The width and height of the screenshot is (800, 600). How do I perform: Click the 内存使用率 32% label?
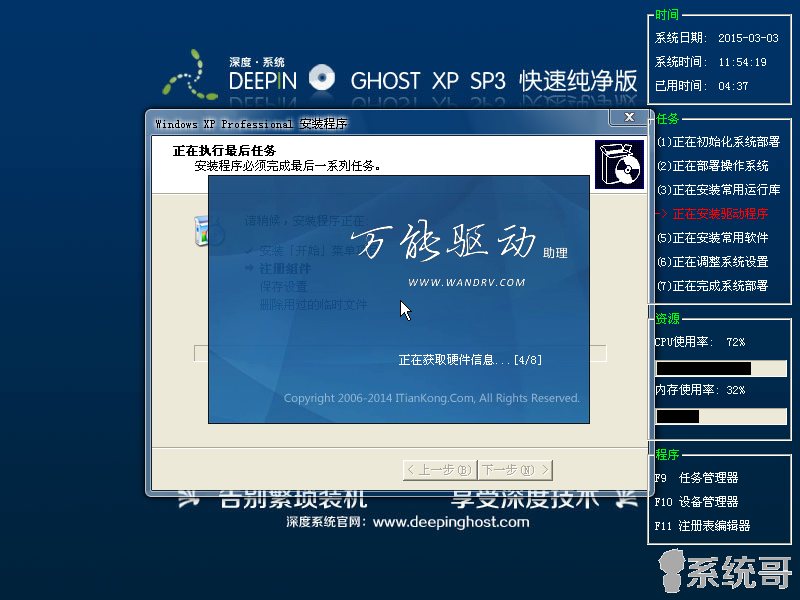[699, 390]
